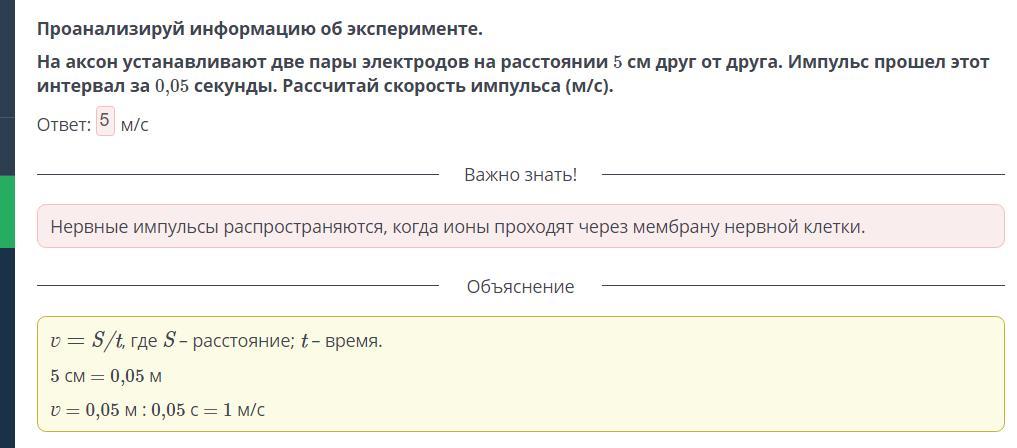This screenshot has width=1017, height=448.
Task: Click the divider line left of "Важно знать!"
Action: (x=238, y=175)
